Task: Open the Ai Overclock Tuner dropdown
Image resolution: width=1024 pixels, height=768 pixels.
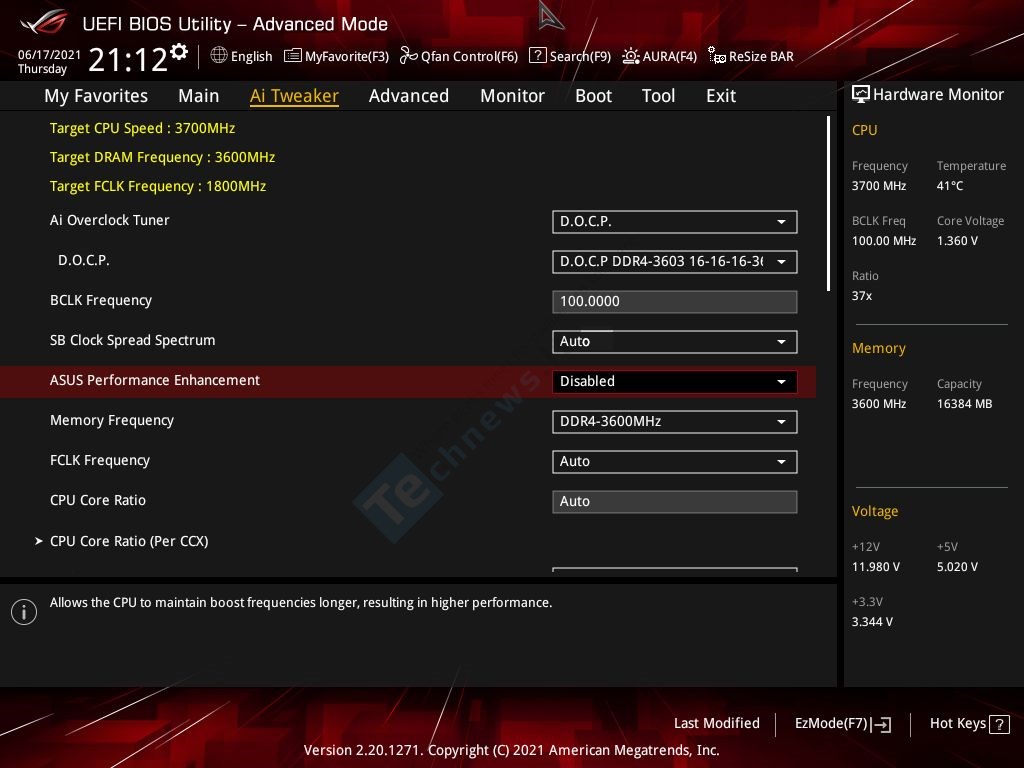Action: [x=675, y=221]
